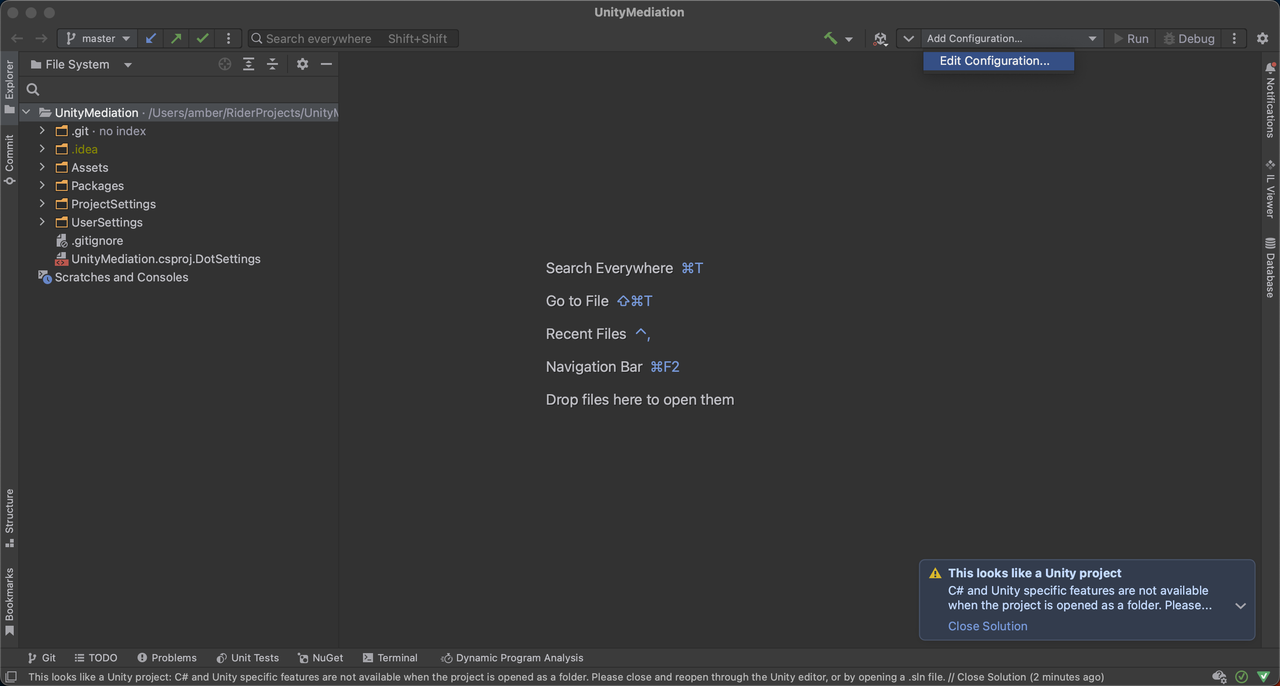Open the master branch dropdown

[x=98, y=38]
